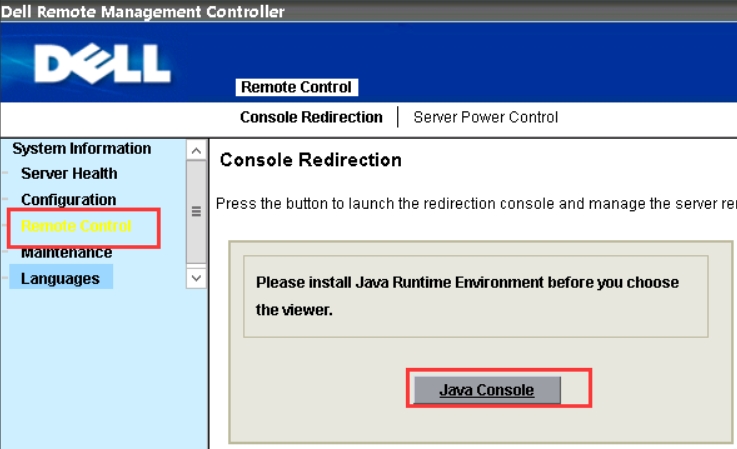Click the Dell Remote Management Controller title

tap(143, 11)
